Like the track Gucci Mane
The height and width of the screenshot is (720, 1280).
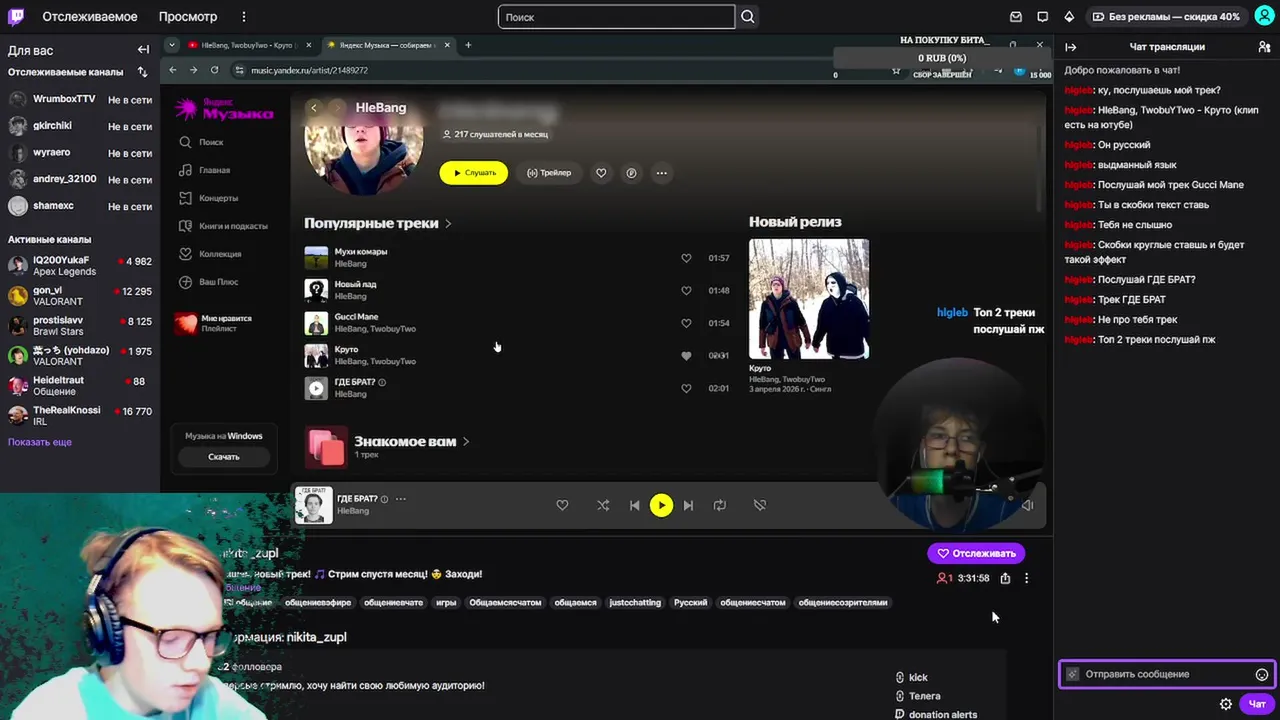point(686,323)
